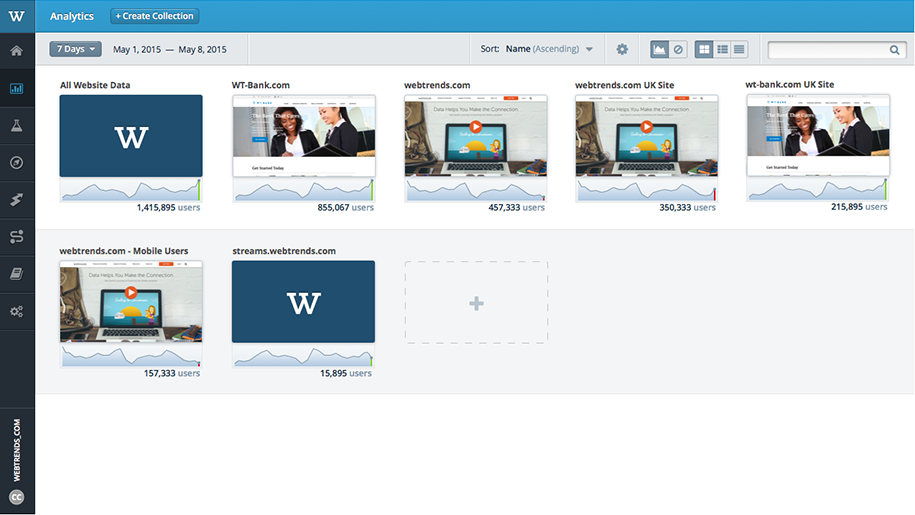Open the webtrends.com thumbnail
The height and width of the screenshot is (515, 915).
pos(476,136)
